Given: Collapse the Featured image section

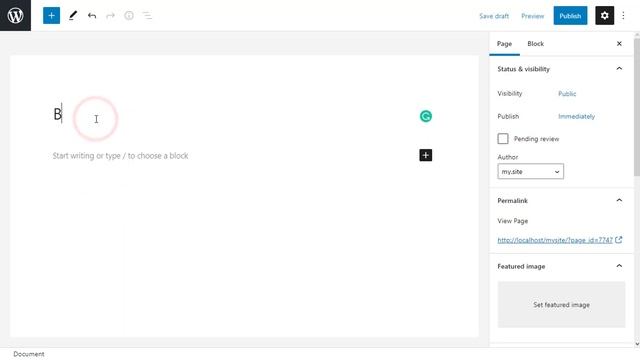Looking at the screenshot, I should click(x=619, y=266).
